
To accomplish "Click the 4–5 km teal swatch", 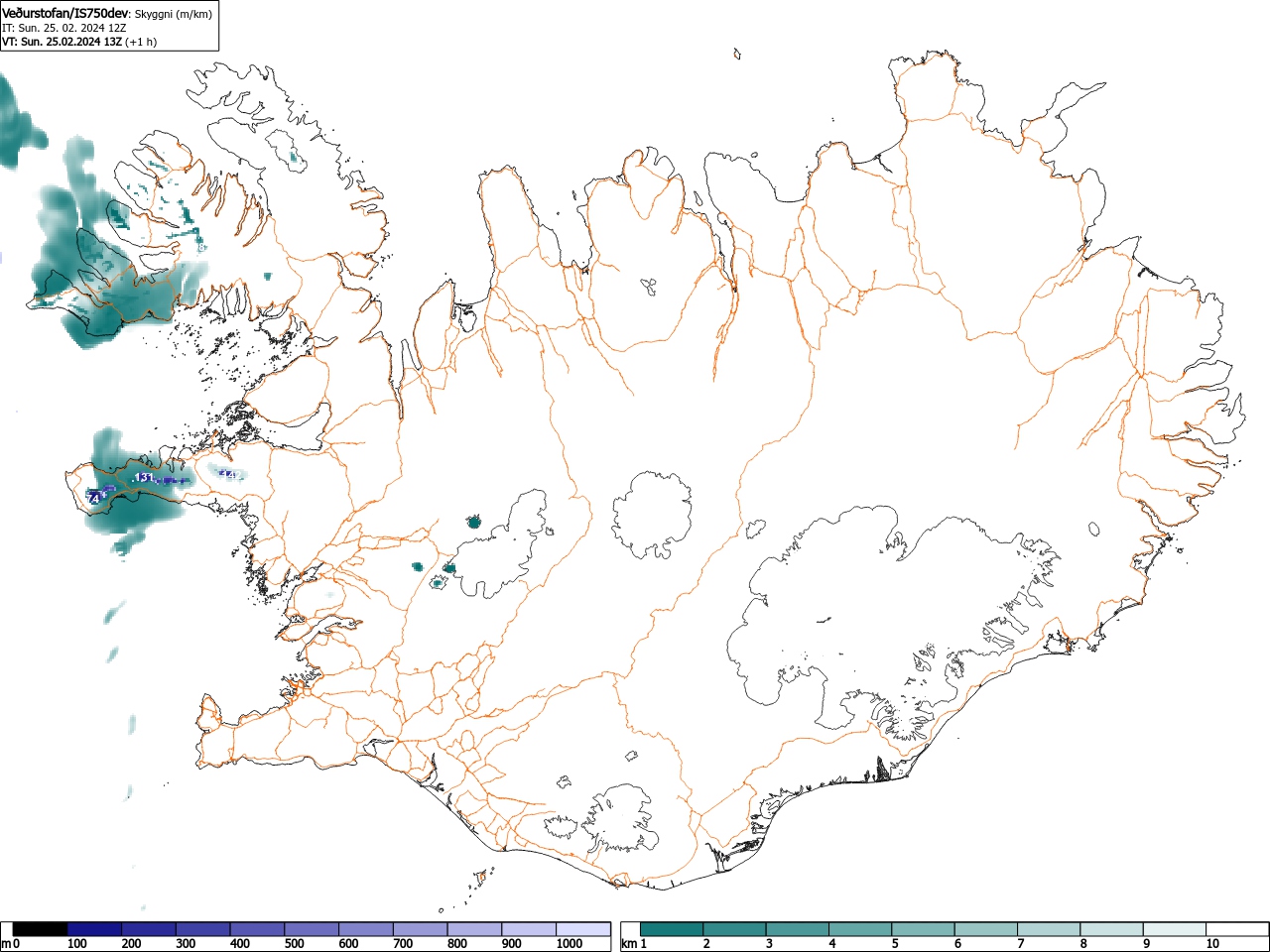I will [x=862, y=929].
